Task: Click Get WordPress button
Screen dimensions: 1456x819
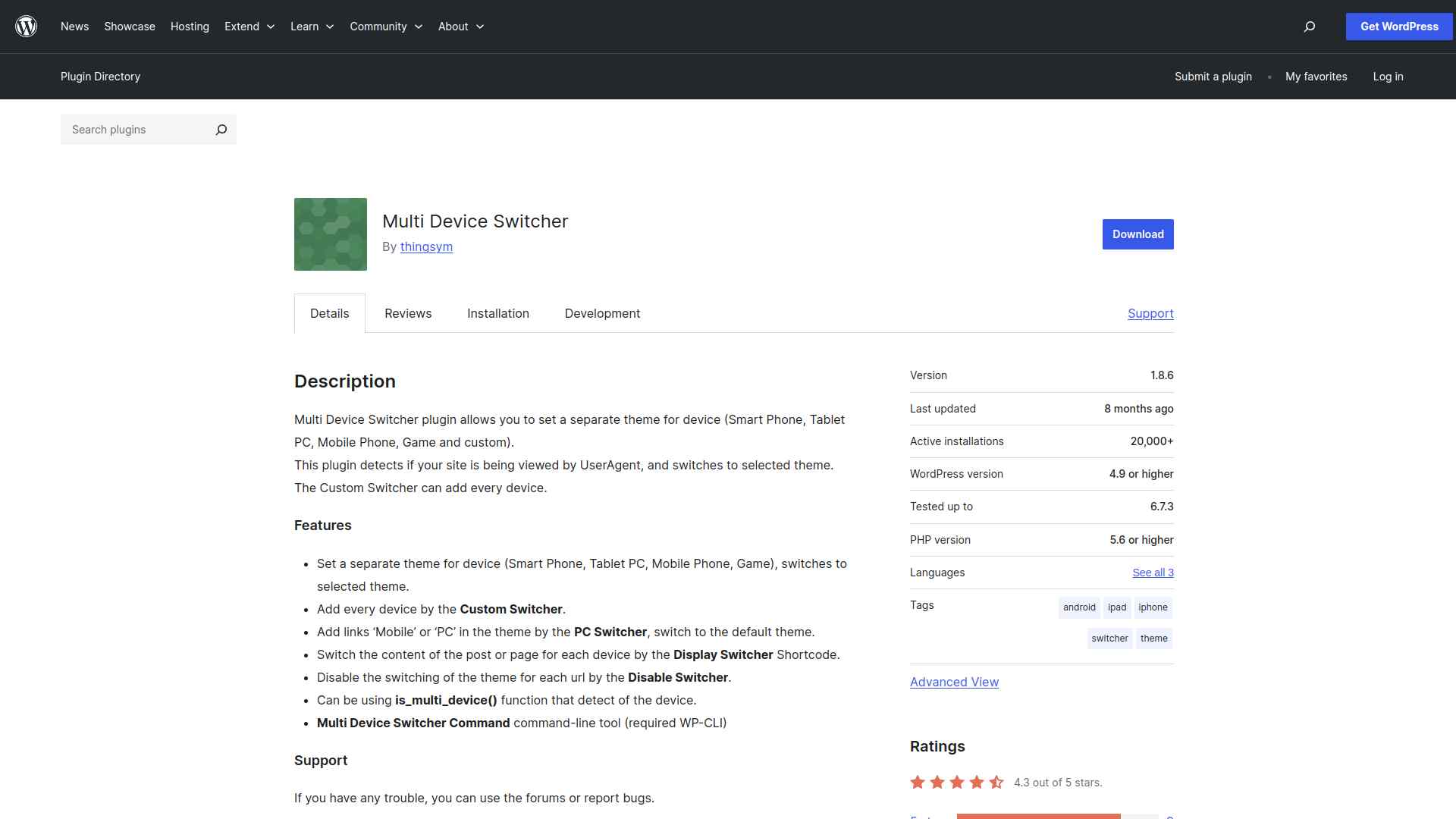Action: click(1399, 27)
